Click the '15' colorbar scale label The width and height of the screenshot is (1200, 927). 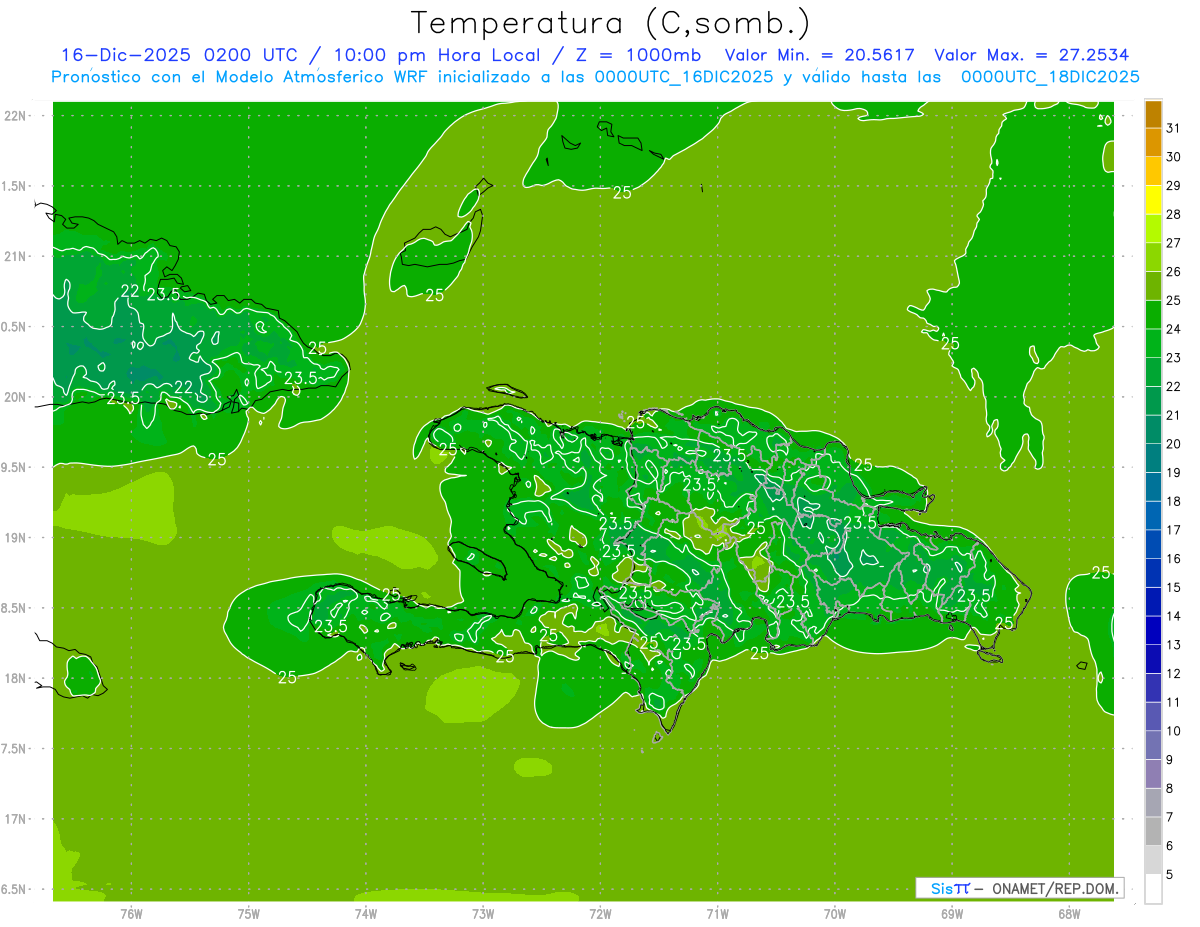(x=1173, y=588)
